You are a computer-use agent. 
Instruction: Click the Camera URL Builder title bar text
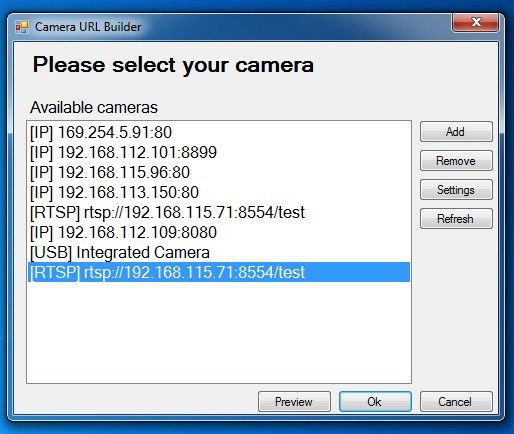(88, 27)
